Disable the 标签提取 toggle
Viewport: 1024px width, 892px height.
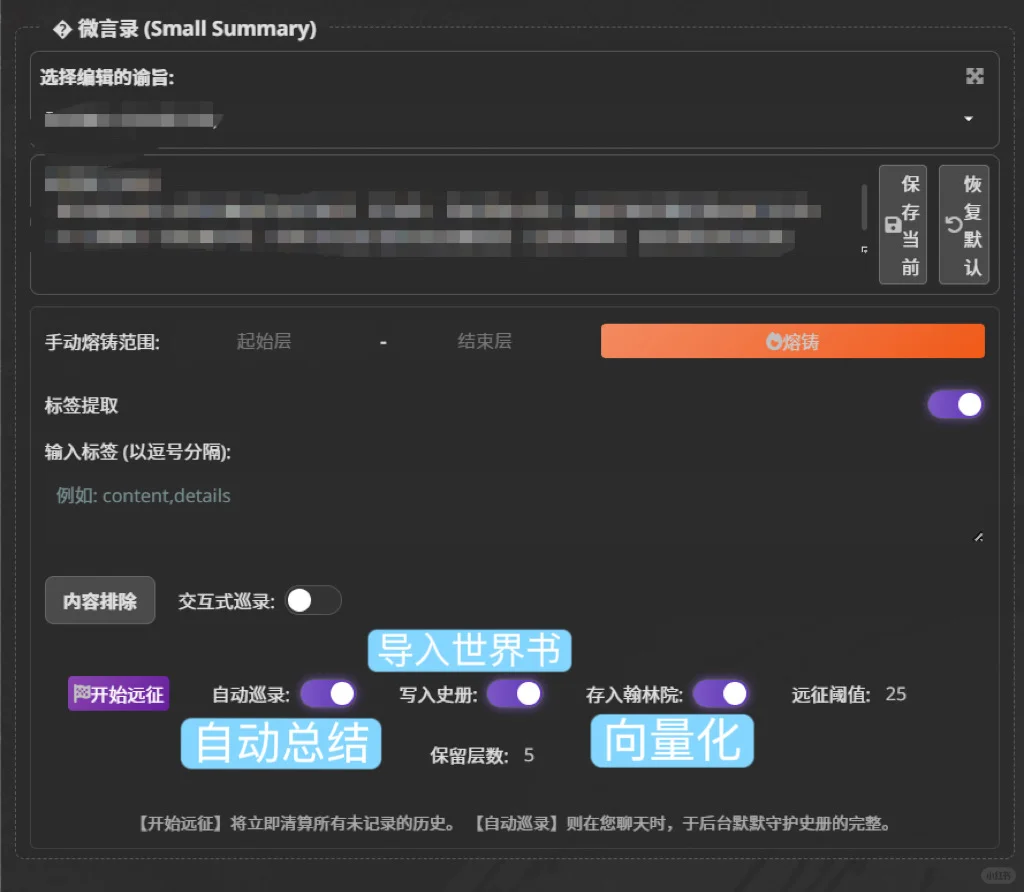click(955, 404)
